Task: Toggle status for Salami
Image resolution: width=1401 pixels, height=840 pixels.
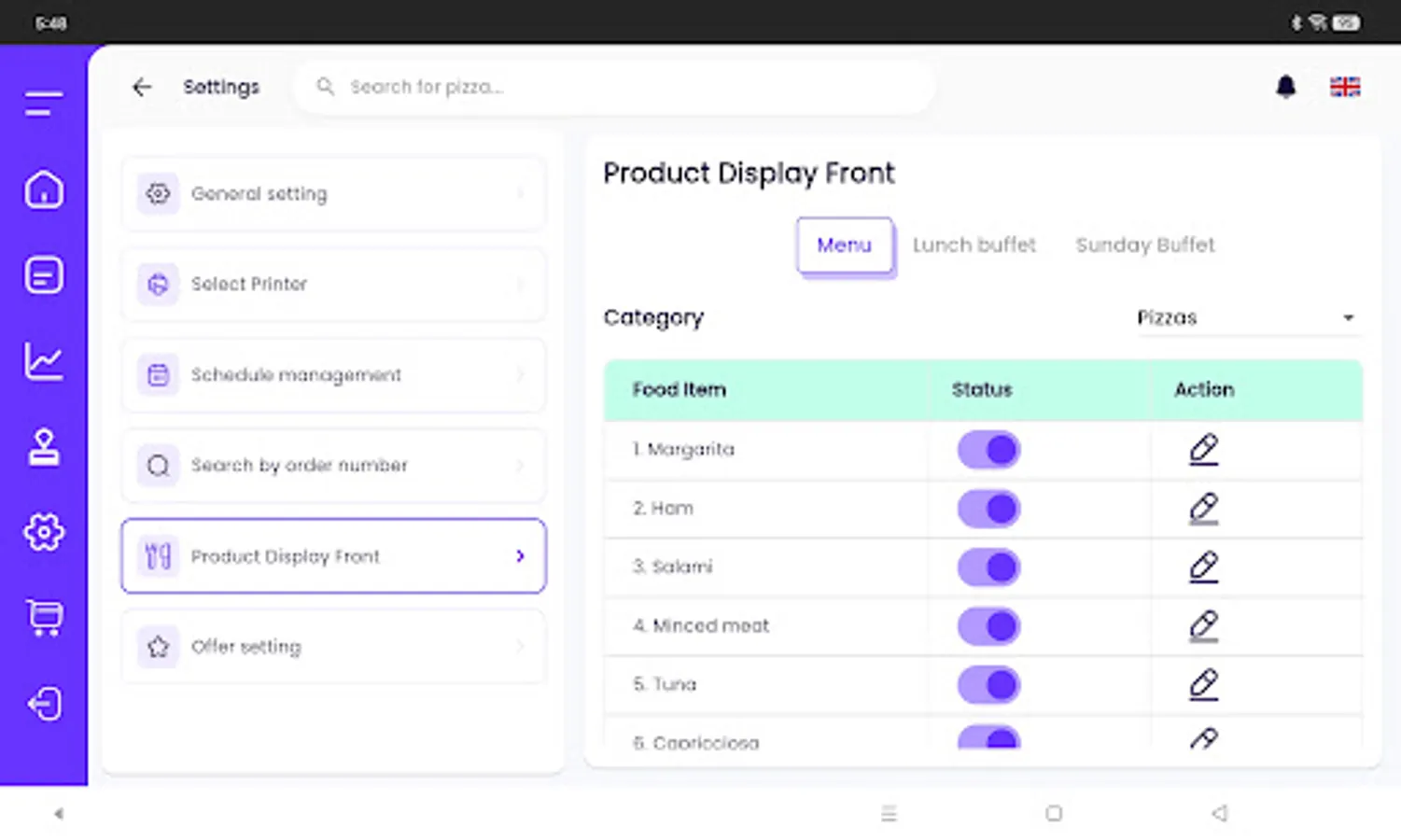Action: 988,567
